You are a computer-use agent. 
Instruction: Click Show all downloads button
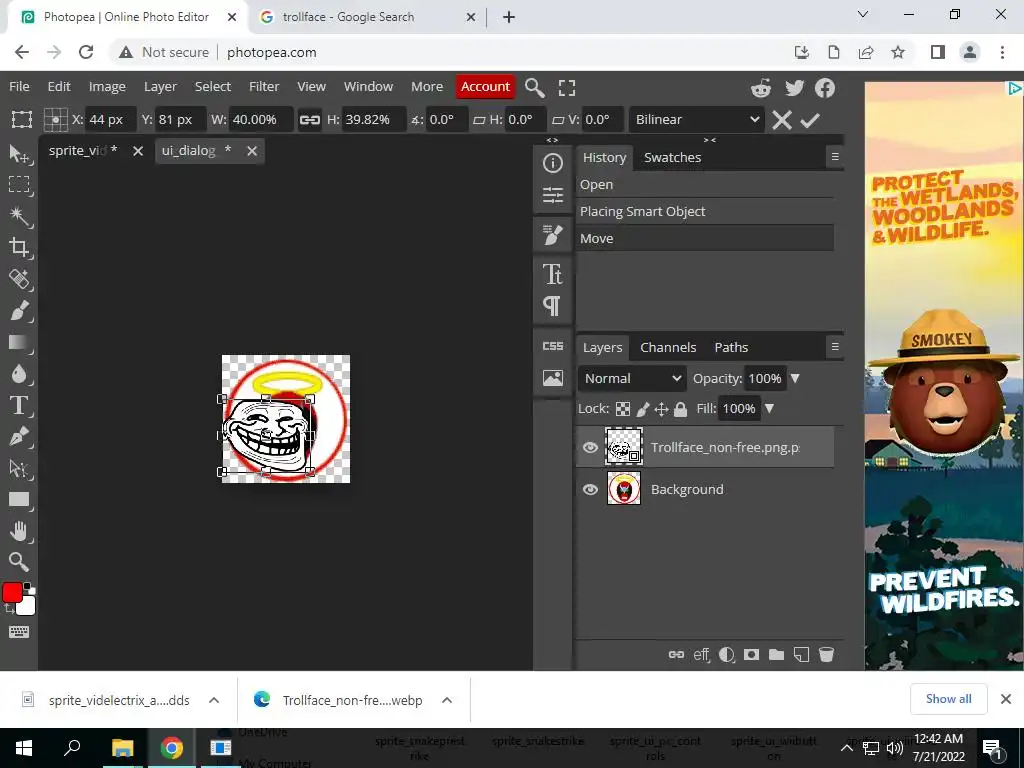click(948, 699)
